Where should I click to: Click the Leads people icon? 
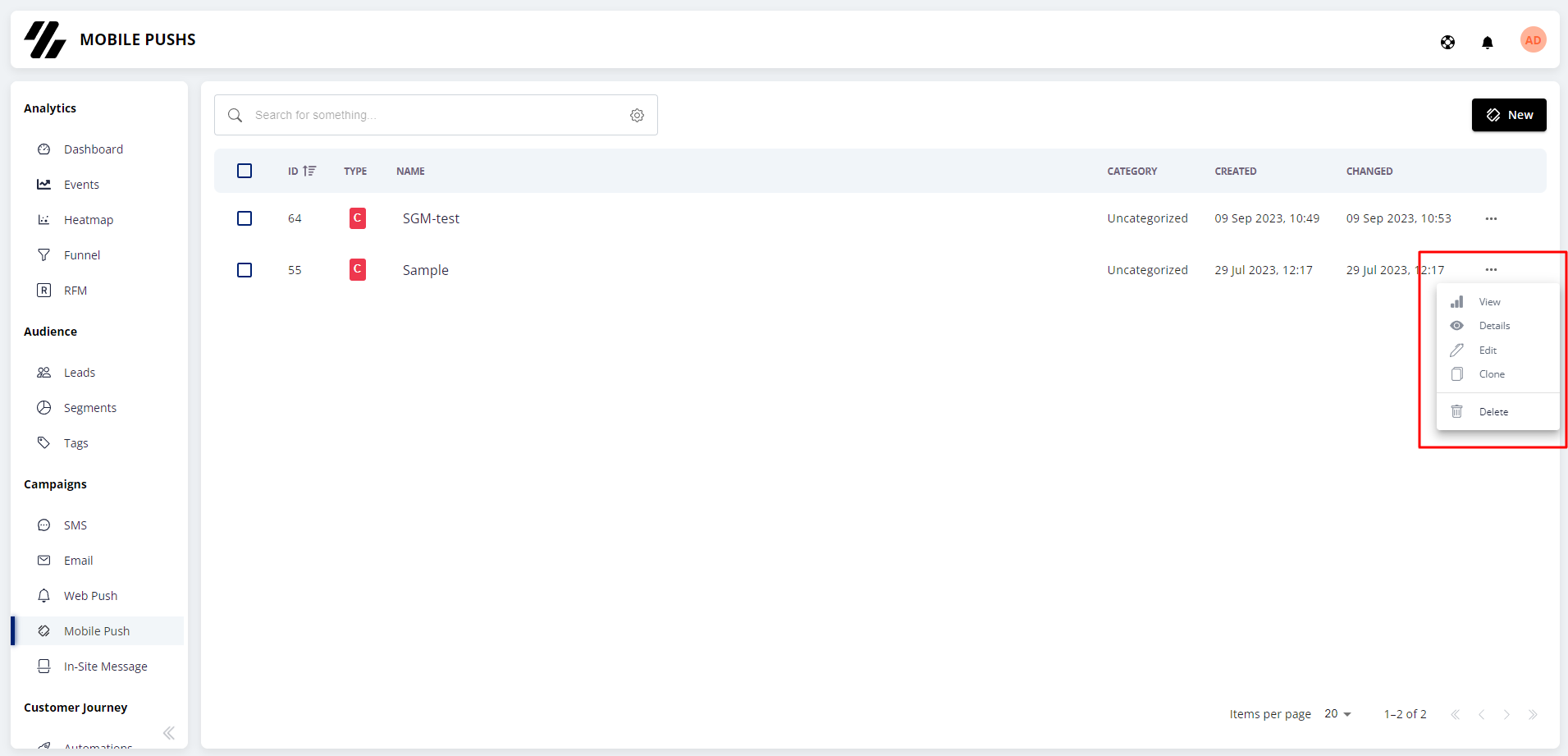[x=44, y=372]
